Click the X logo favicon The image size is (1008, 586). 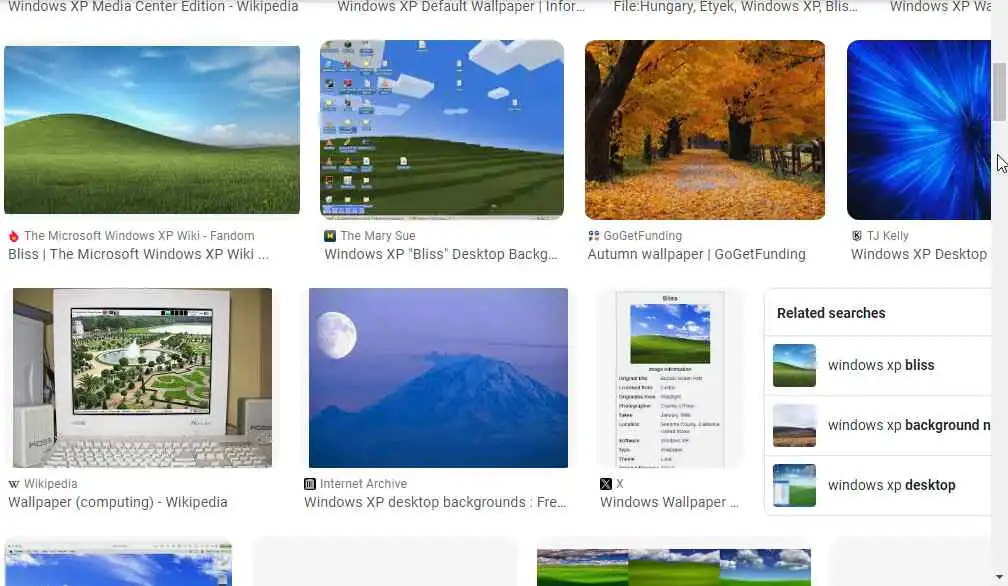tap(606, 484)
